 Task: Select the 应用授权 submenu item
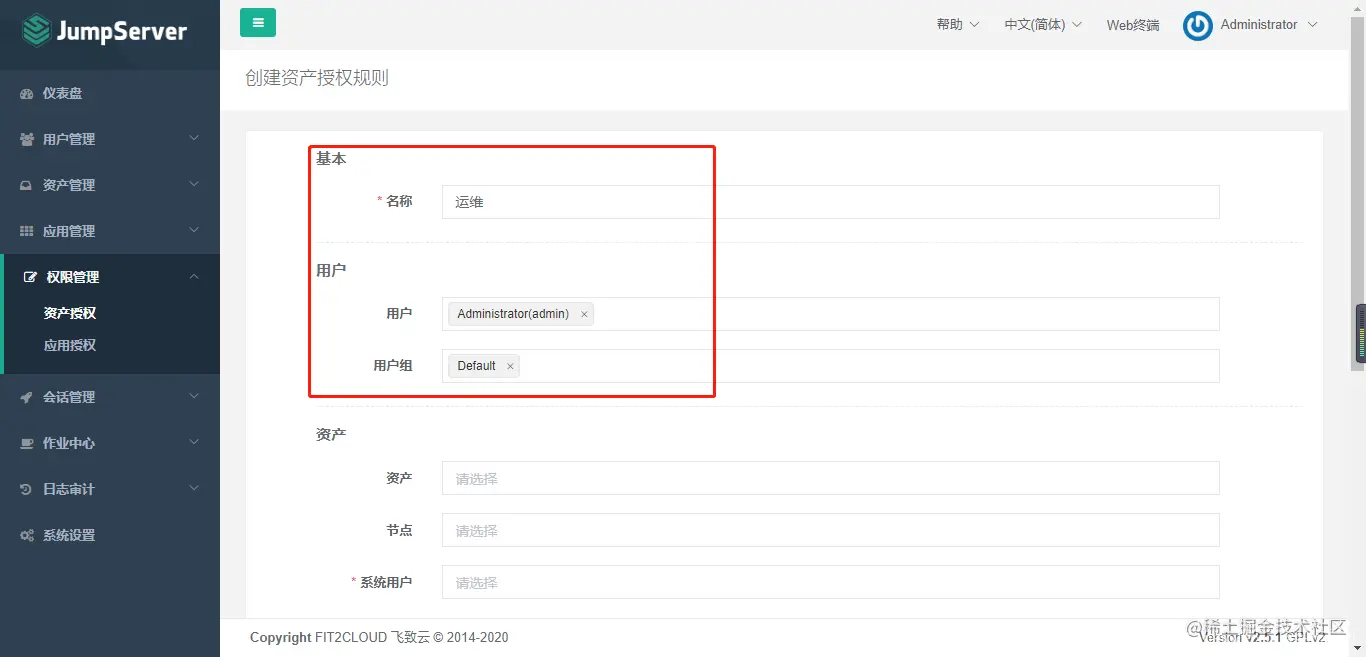[x=70, y=345]
